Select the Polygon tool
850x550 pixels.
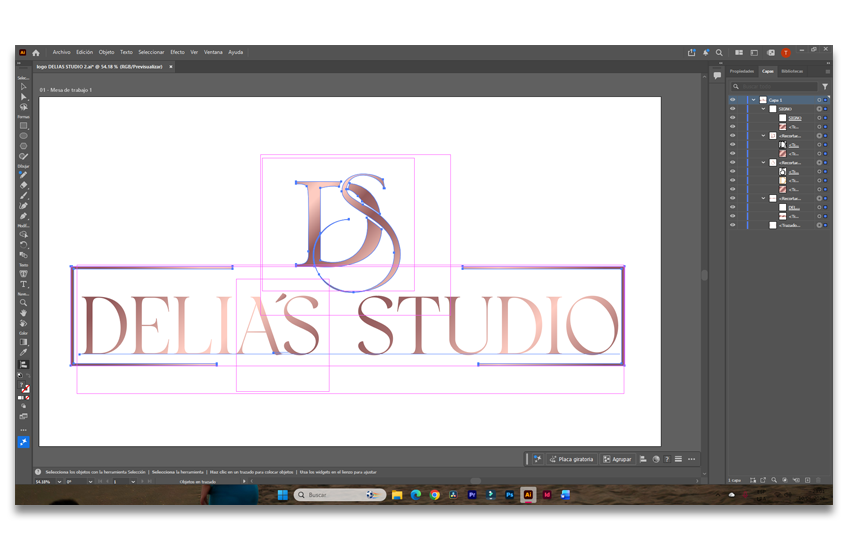[x=23, y=146]
